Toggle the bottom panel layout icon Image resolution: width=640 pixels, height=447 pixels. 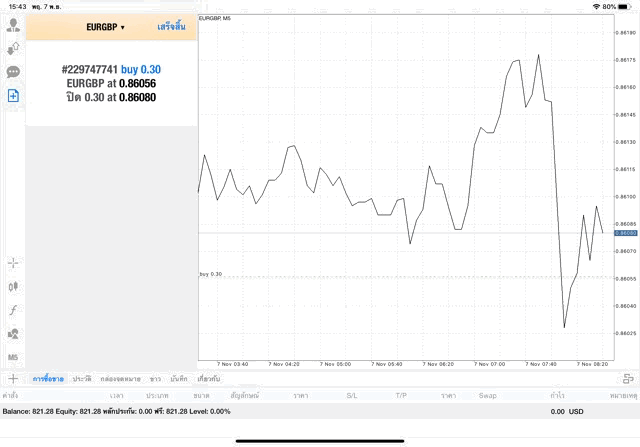pyautogui.click(x=628, y=379)
